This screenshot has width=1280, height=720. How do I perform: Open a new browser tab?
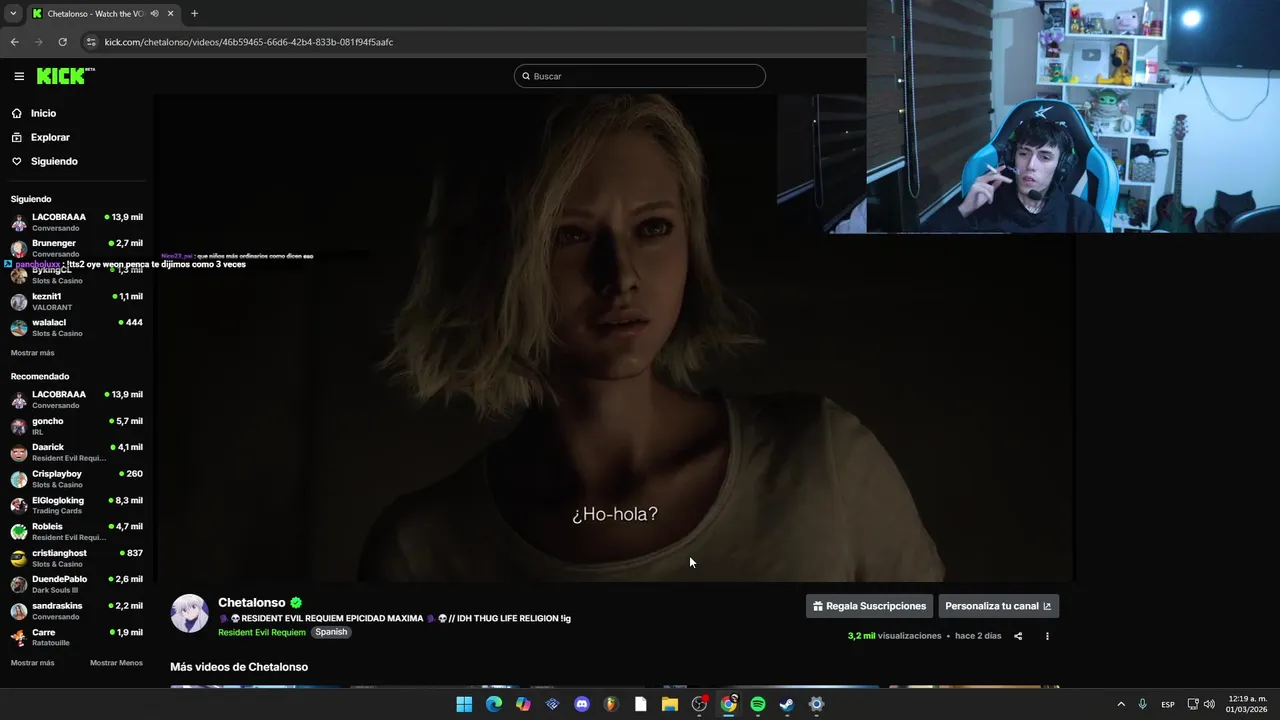[194, 14]
